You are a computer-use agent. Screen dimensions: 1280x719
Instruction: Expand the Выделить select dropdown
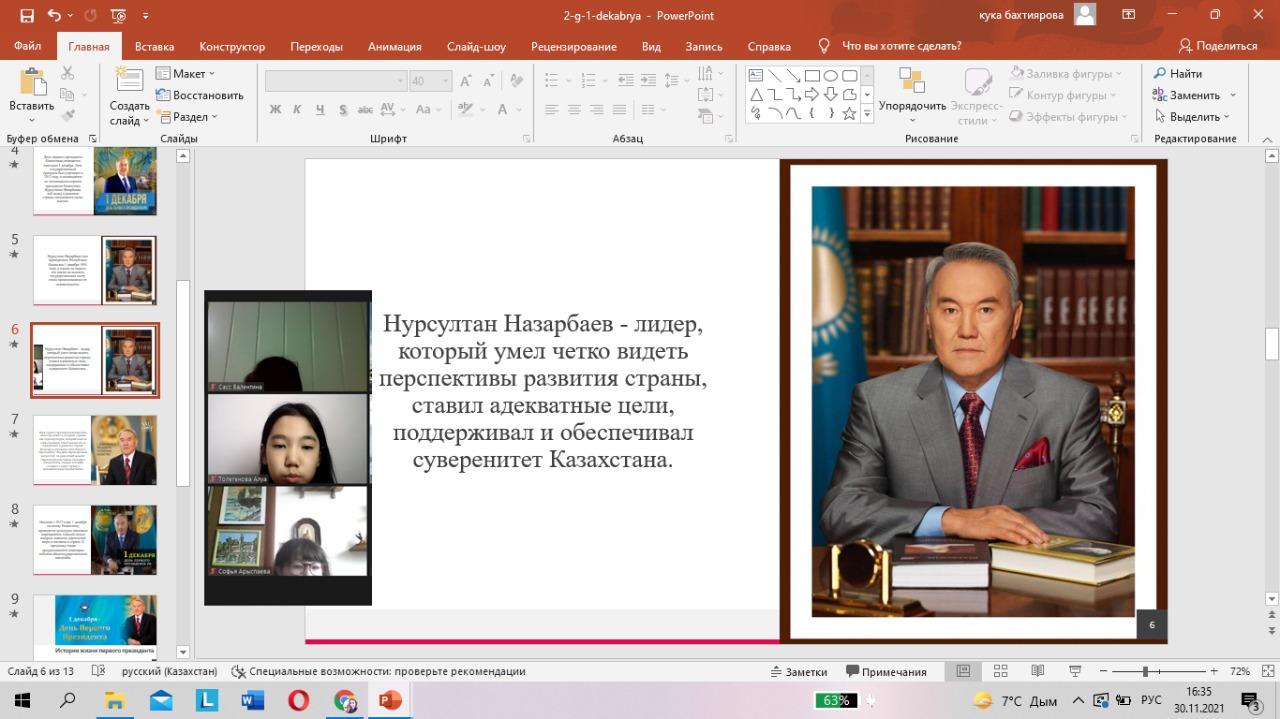pyautogui.click(x=1194, y=117)
